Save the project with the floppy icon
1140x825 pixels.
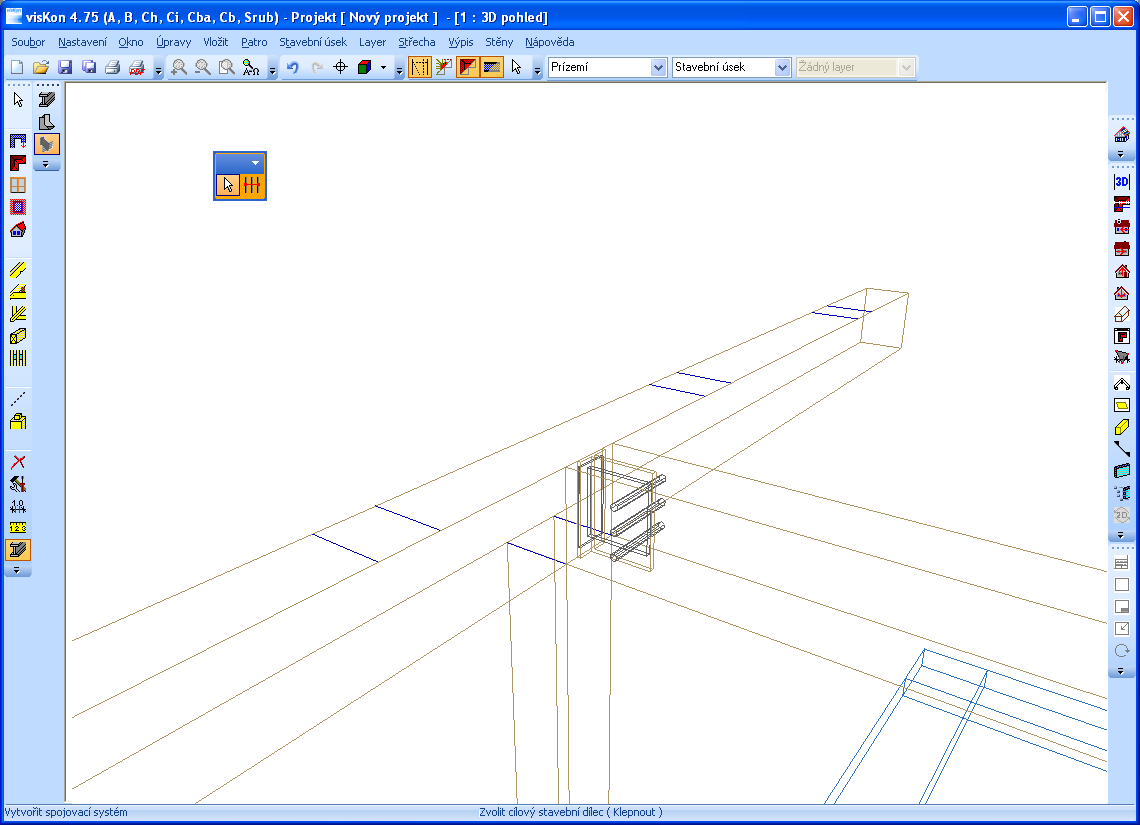(65, 68)
